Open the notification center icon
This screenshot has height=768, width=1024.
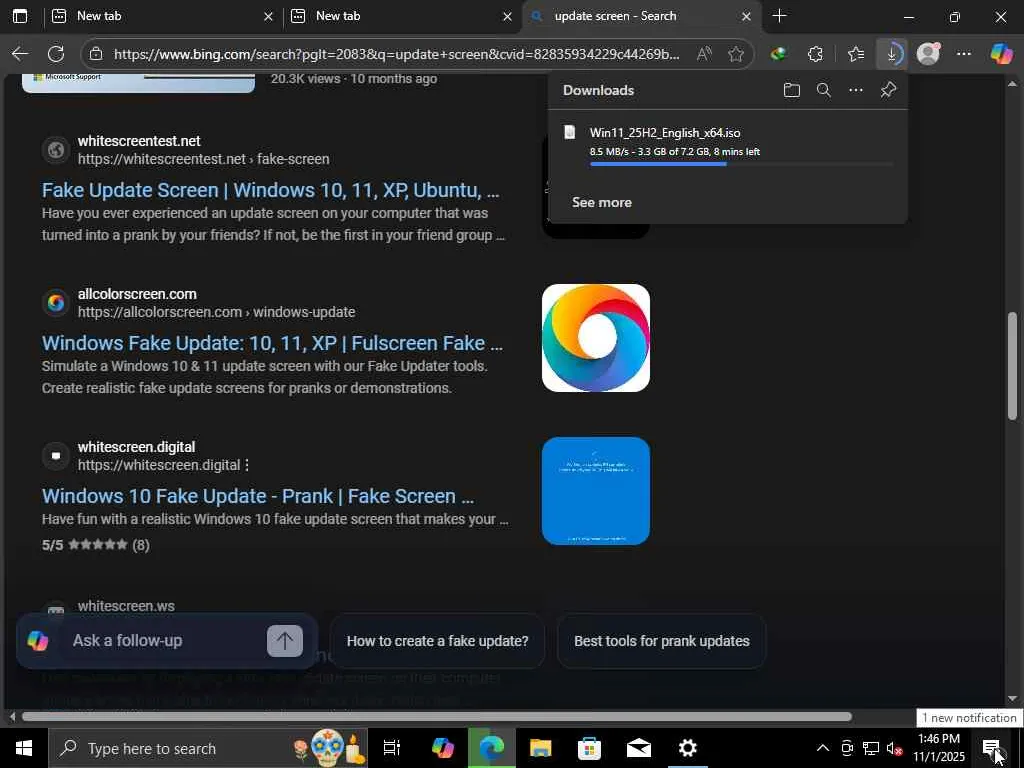tap(991, 748)
